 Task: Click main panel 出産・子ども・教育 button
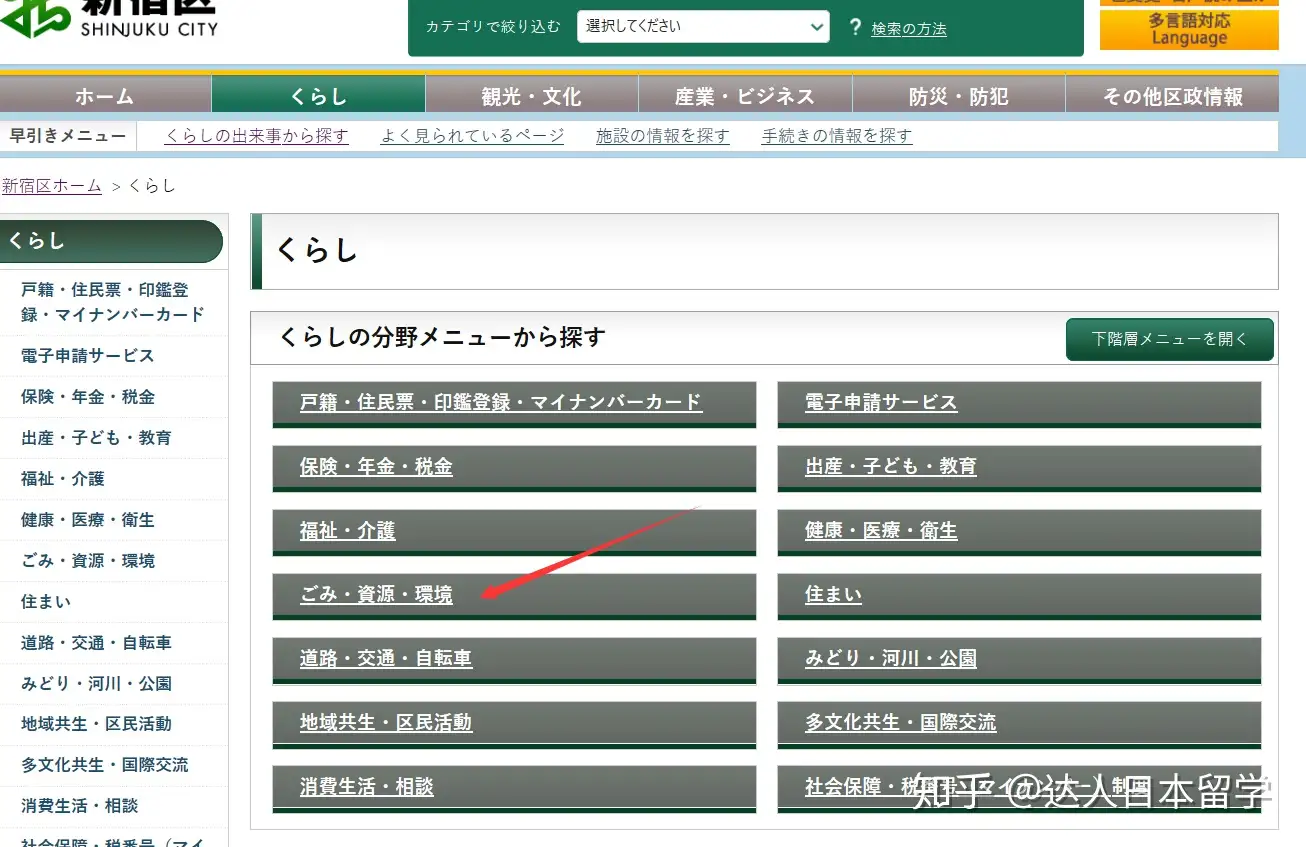pos(1019,469)
